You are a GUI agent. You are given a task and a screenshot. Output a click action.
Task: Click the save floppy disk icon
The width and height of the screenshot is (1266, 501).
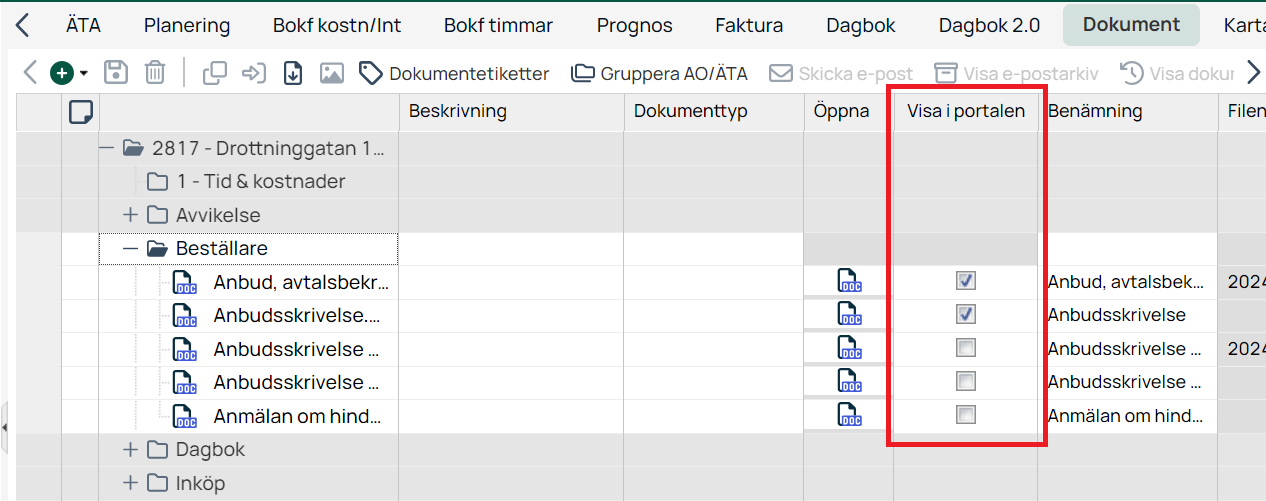click(116, 73)
